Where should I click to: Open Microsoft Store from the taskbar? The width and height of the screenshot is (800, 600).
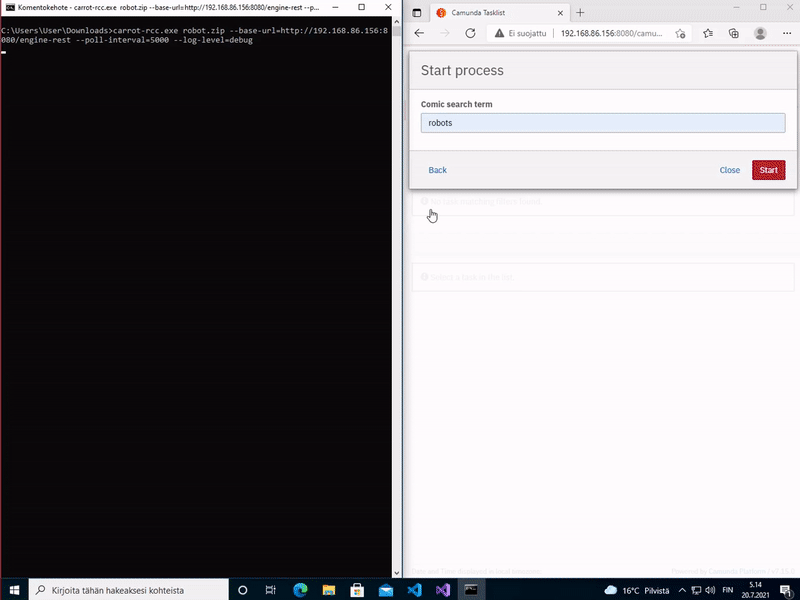coord(357,590)
